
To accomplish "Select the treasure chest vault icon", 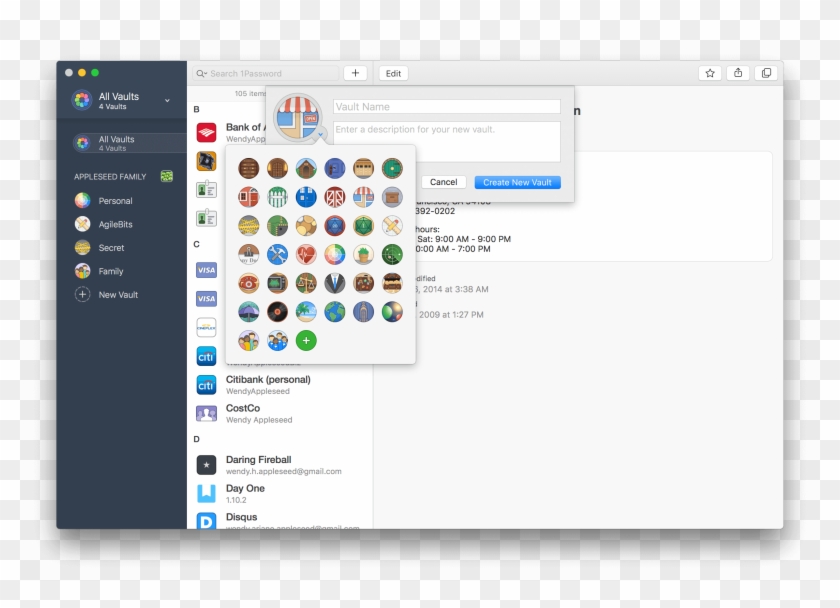I will 392,283.
